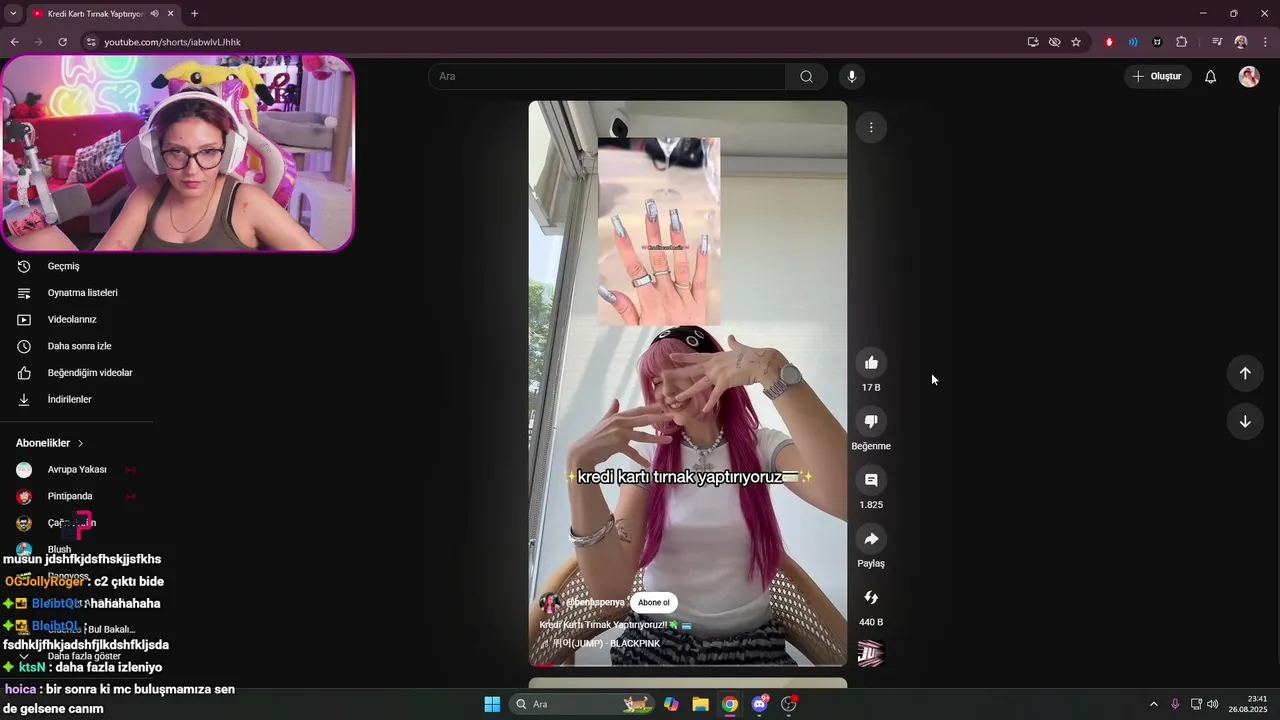
Task: Open File Explorer from the taskbar
Action: pyautogui.click(x=700, y=704)
